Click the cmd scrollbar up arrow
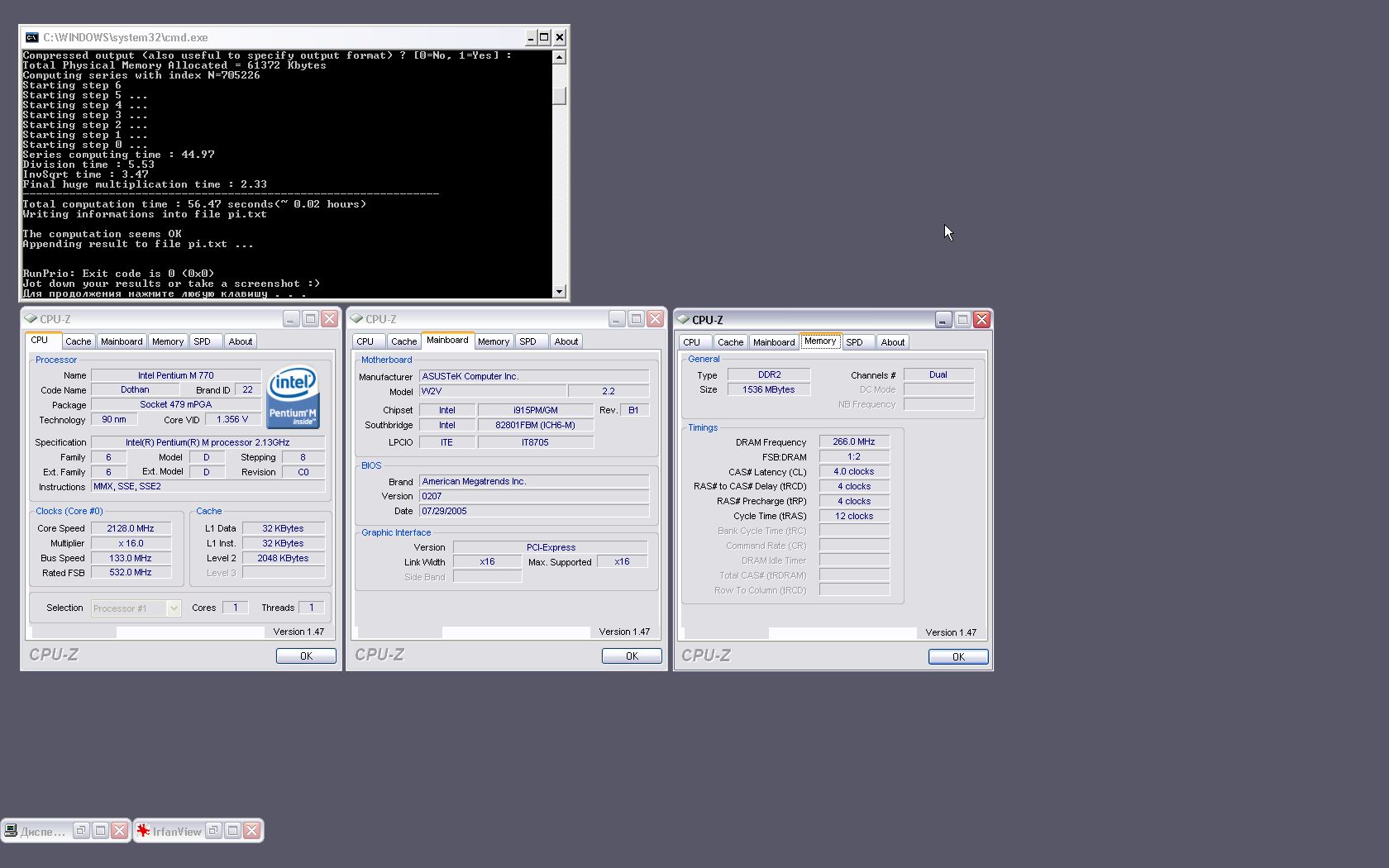The width and height of the screenshot is (1389, 868). pos(559,57)
